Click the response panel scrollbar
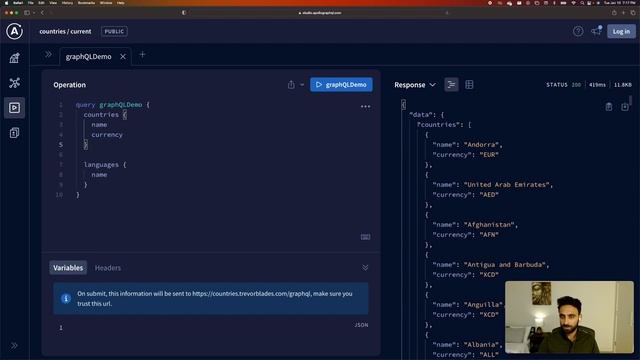The image size is (640, 360). click(x=630, y=101)
